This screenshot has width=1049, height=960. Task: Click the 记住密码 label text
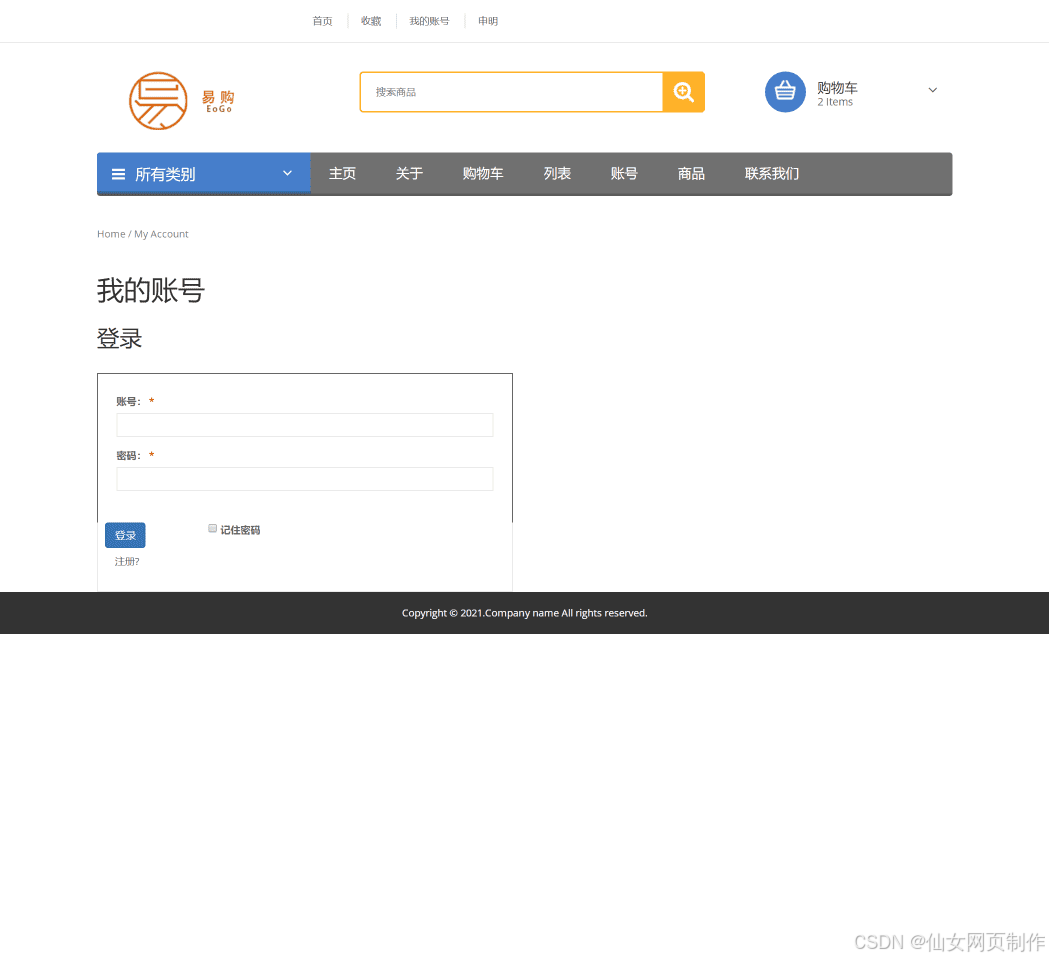pyautogui.click(x=240, y=530)
